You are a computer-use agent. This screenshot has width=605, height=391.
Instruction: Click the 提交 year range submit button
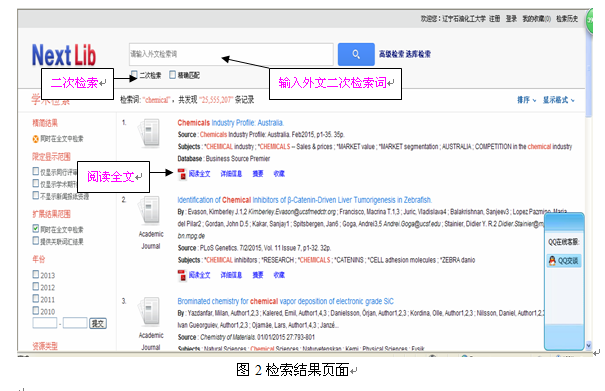98,323
